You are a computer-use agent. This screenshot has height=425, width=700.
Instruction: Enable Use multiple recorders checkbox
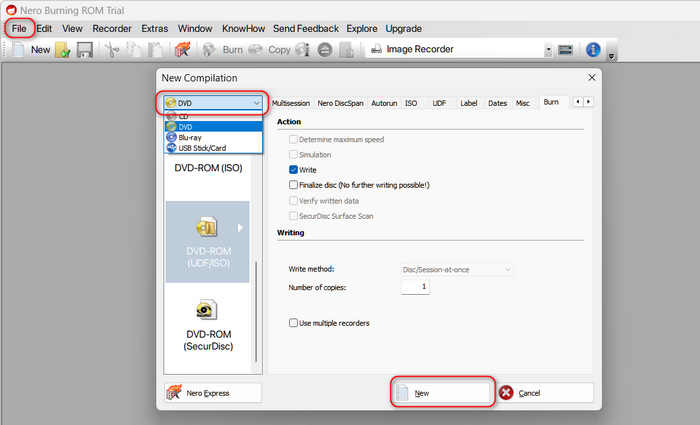point(293,323)
